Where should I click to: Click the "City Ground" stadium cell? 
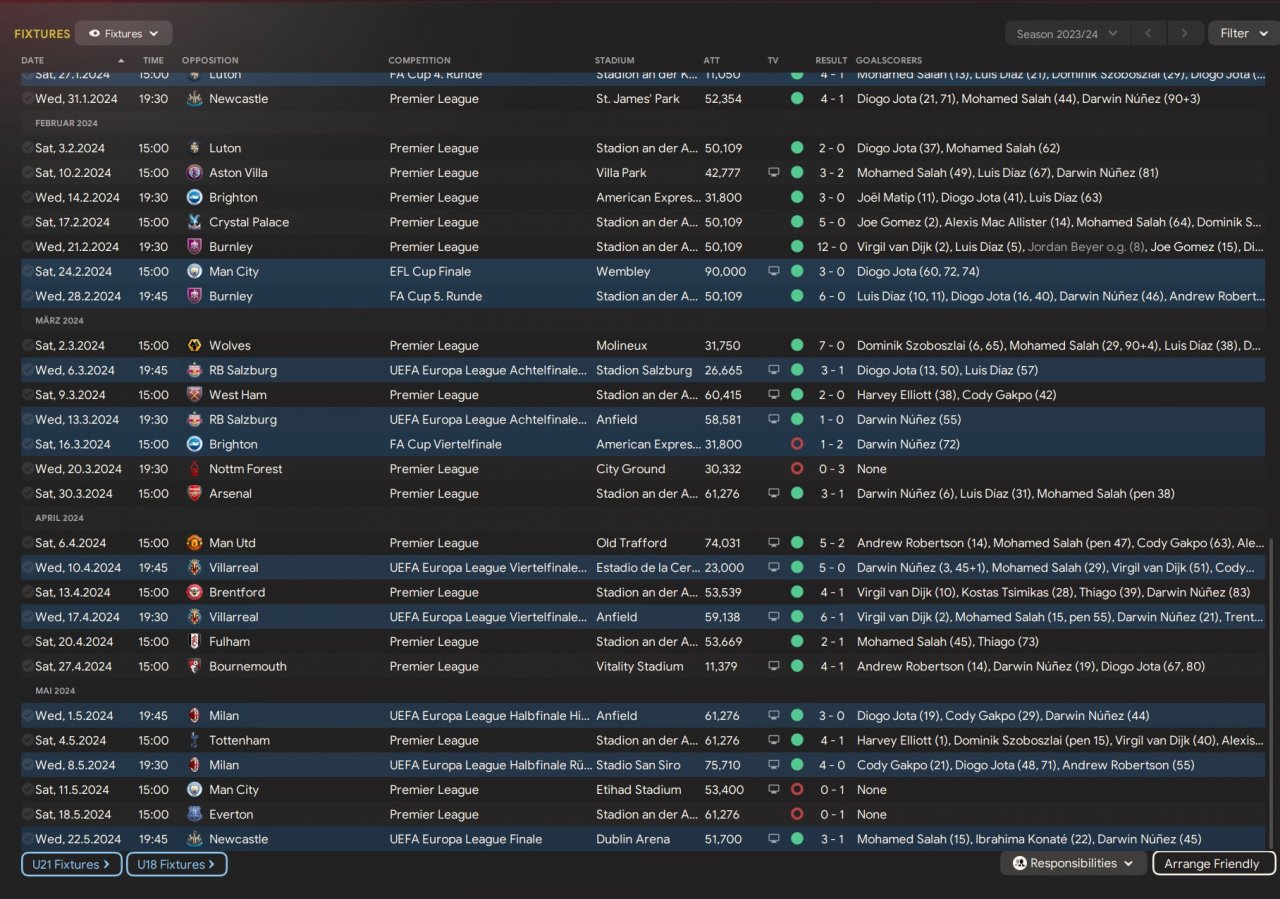point(630,469)
